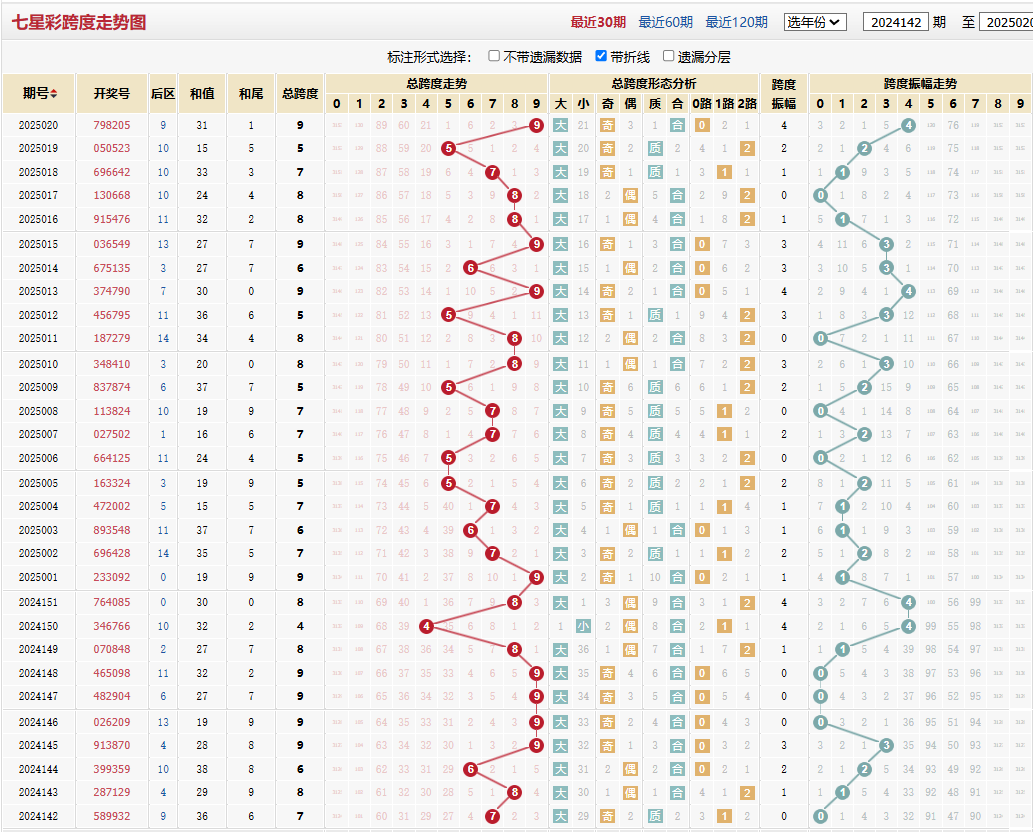Click red ball 5 in row 2025019

coord(449,148)
